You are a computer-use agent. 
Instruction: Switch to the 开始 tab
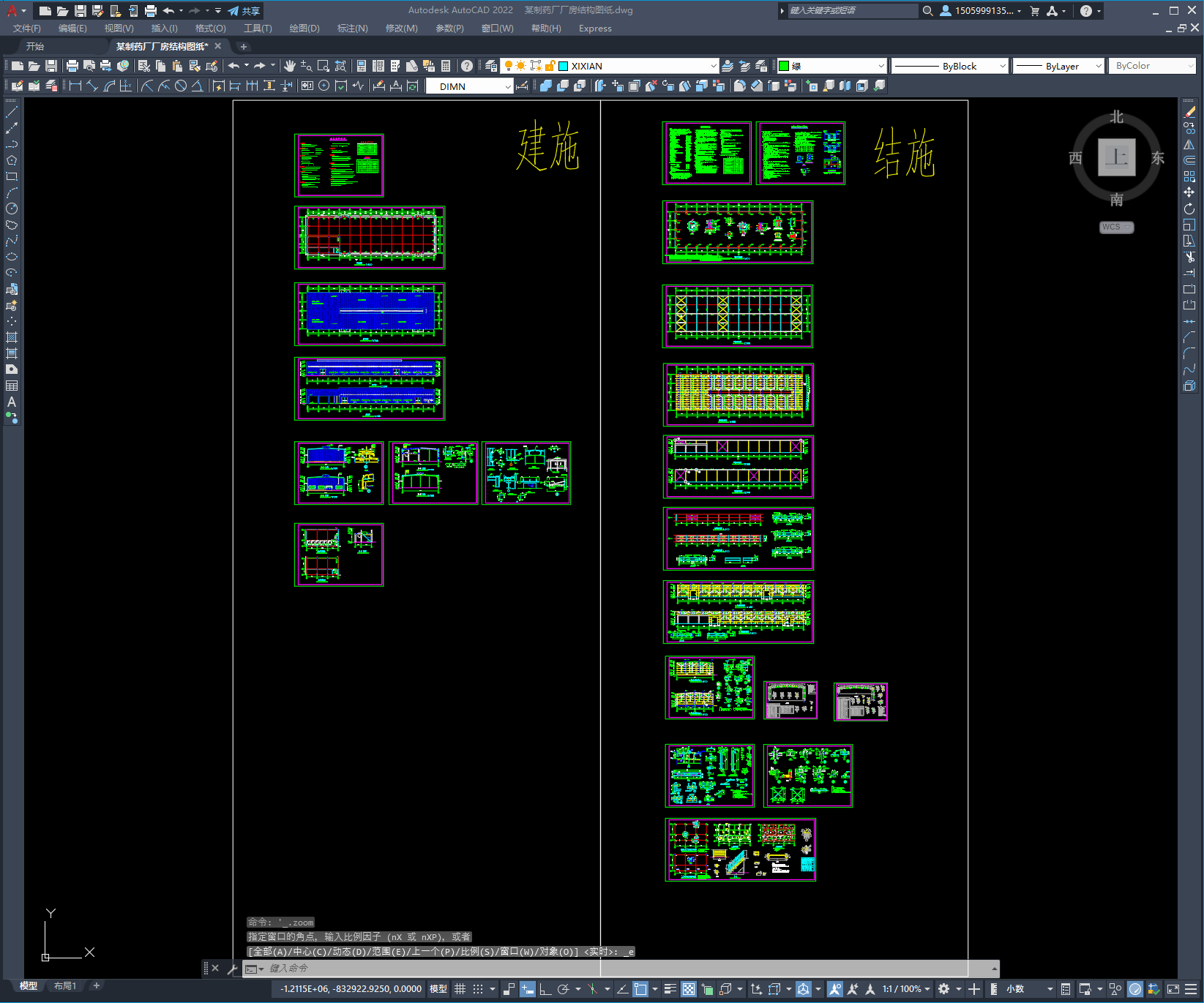(x=35, y=46)
